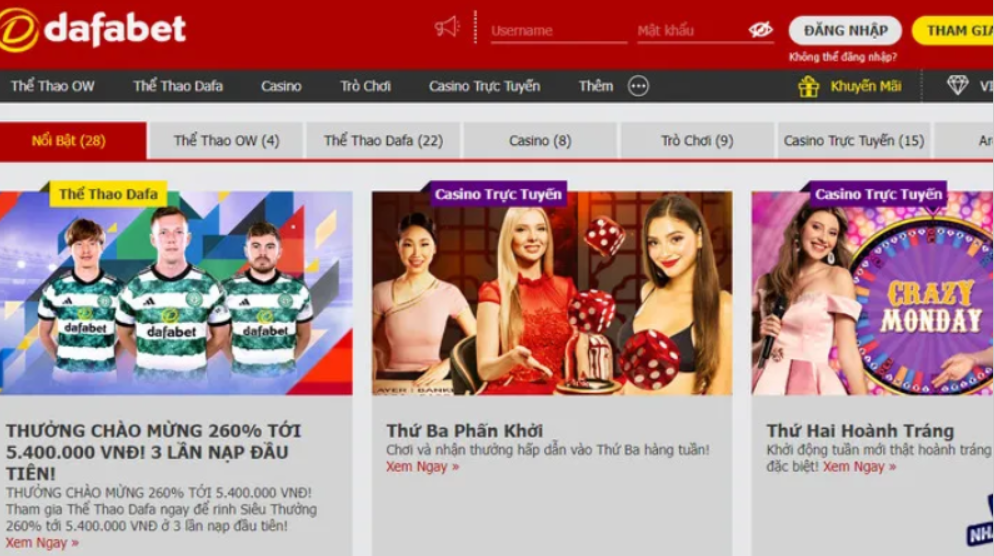Click the ĐĂNG NHẬP login button
Screen dimensions: 994x556
pyautogui.click(x=845, y=30)
